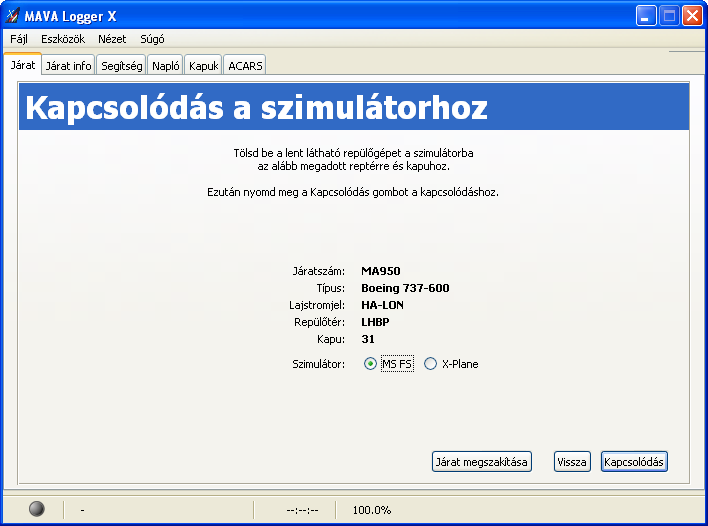Switch to the Segítség tab
Screen dimensions: 708x526
pyautogui.click(x=121, y=66)
